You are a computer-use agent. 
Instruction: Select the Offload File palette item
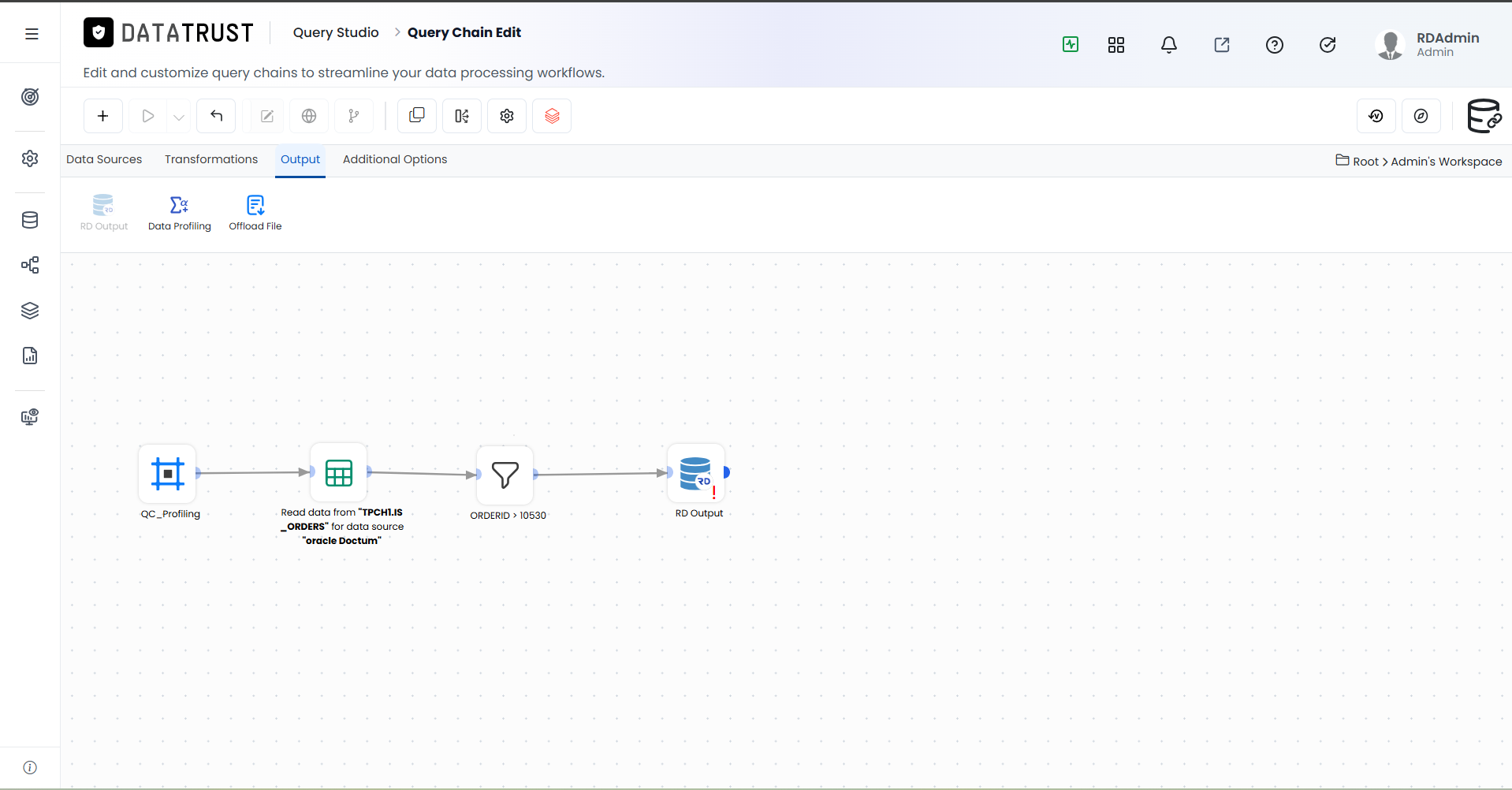255,213
